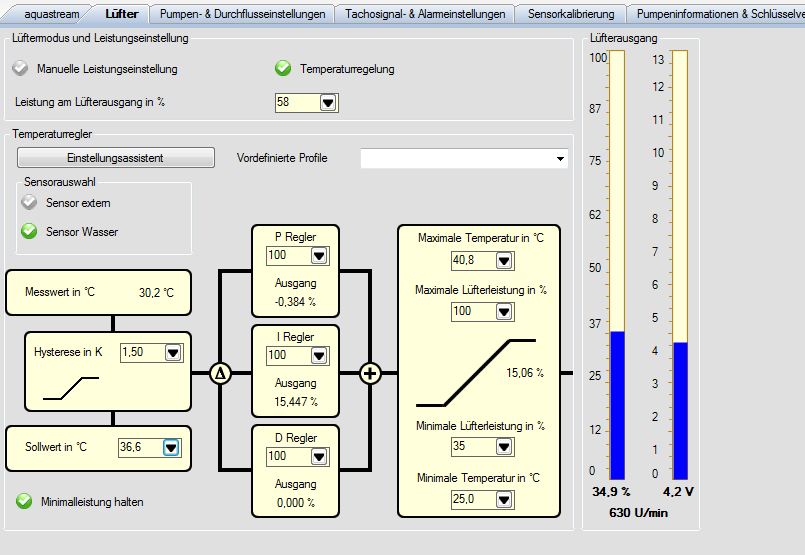Go to the Sensorkalibrierung tab
805x555 pixels.
570,14
